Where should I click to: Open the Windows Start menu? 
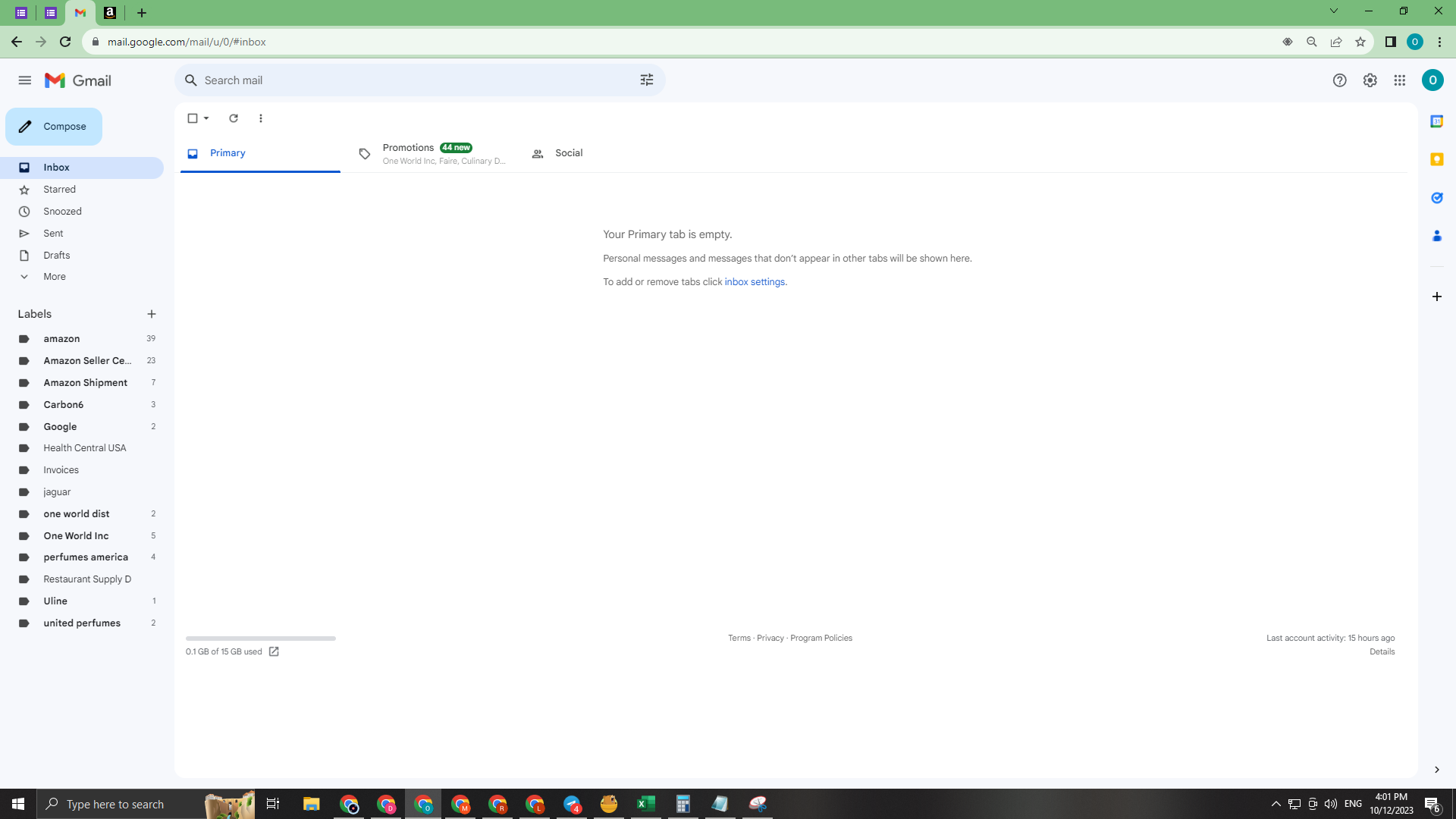tap(18, 804)
